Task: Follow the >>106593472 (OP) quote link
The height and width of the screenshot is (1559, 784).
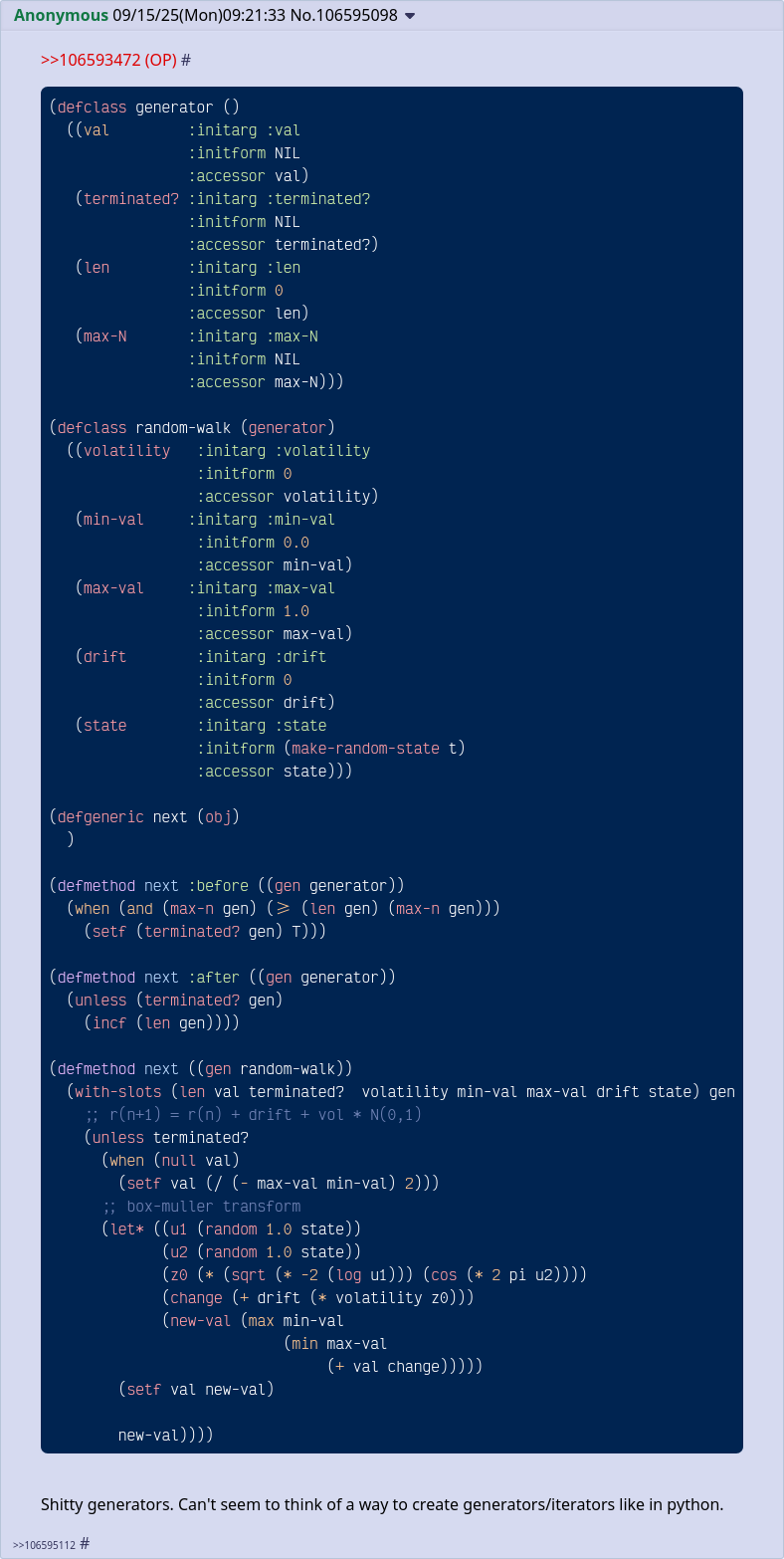Action: tap(108, 60)
